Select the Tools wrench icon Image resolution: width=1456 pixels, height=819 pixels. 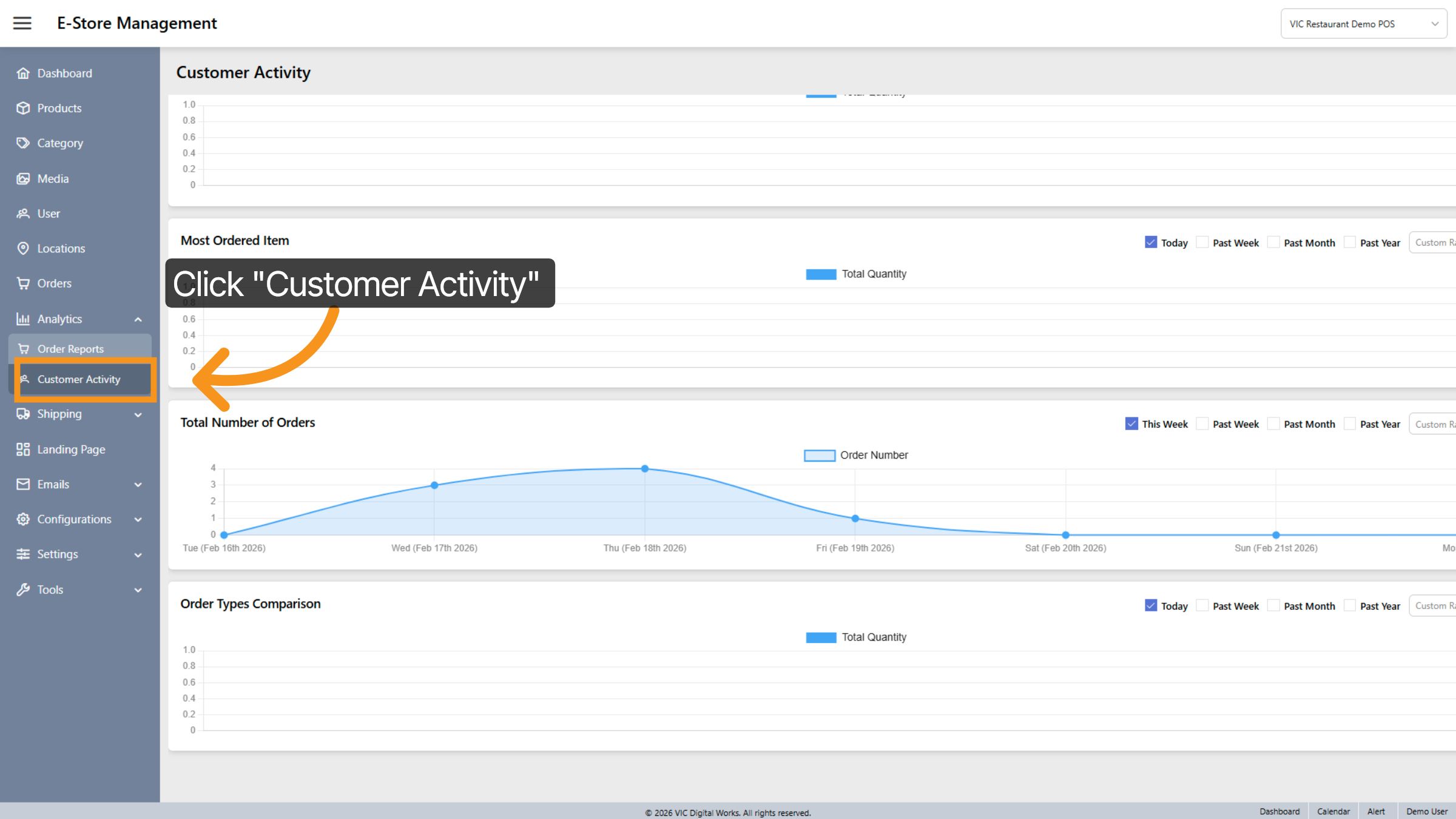[23, 589]
